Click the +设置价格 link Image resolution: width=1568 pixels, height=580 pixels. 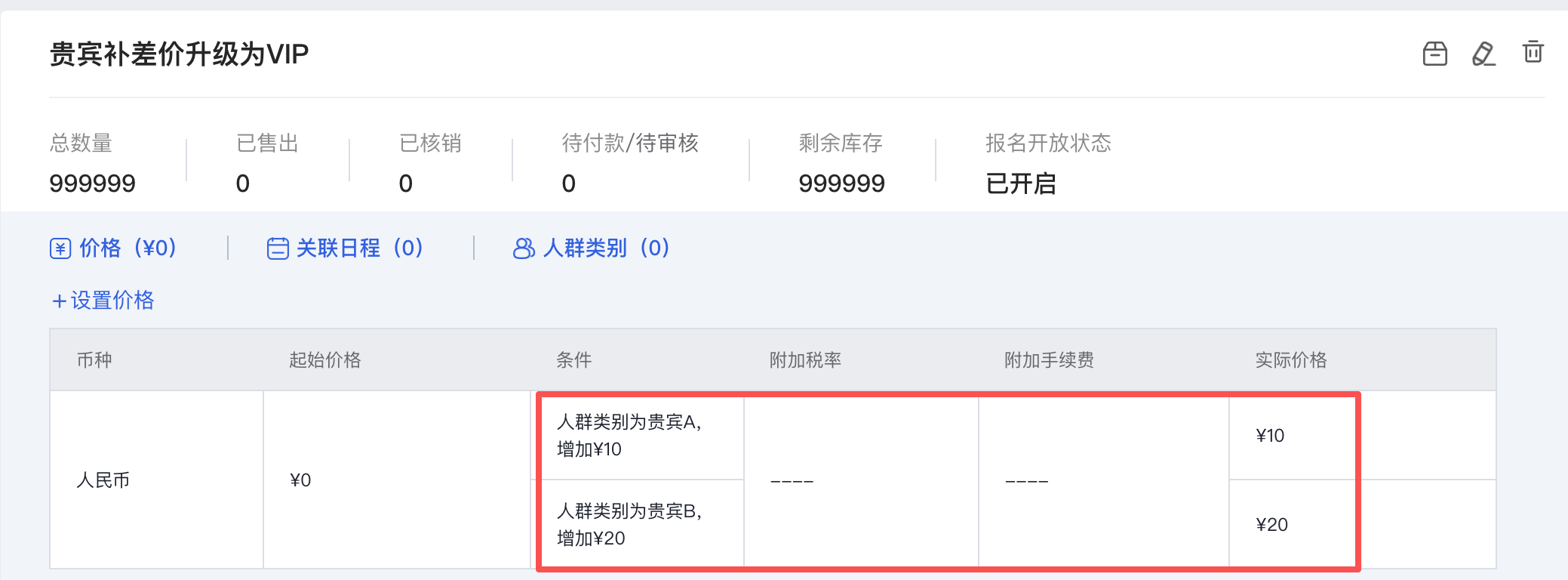click(103, 301)
